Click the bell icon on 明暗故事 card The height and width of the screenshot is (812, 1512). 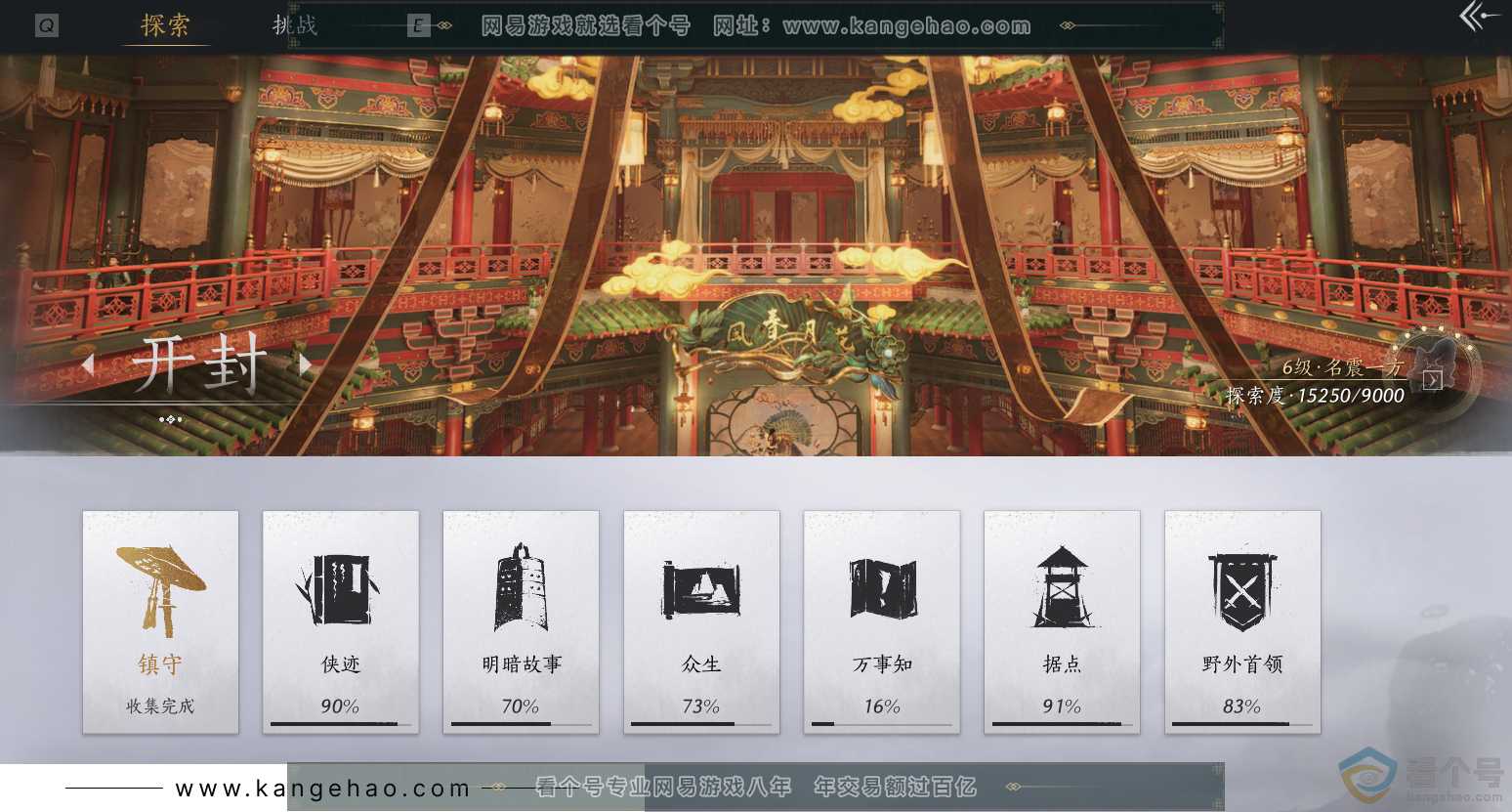pos(521,588)
